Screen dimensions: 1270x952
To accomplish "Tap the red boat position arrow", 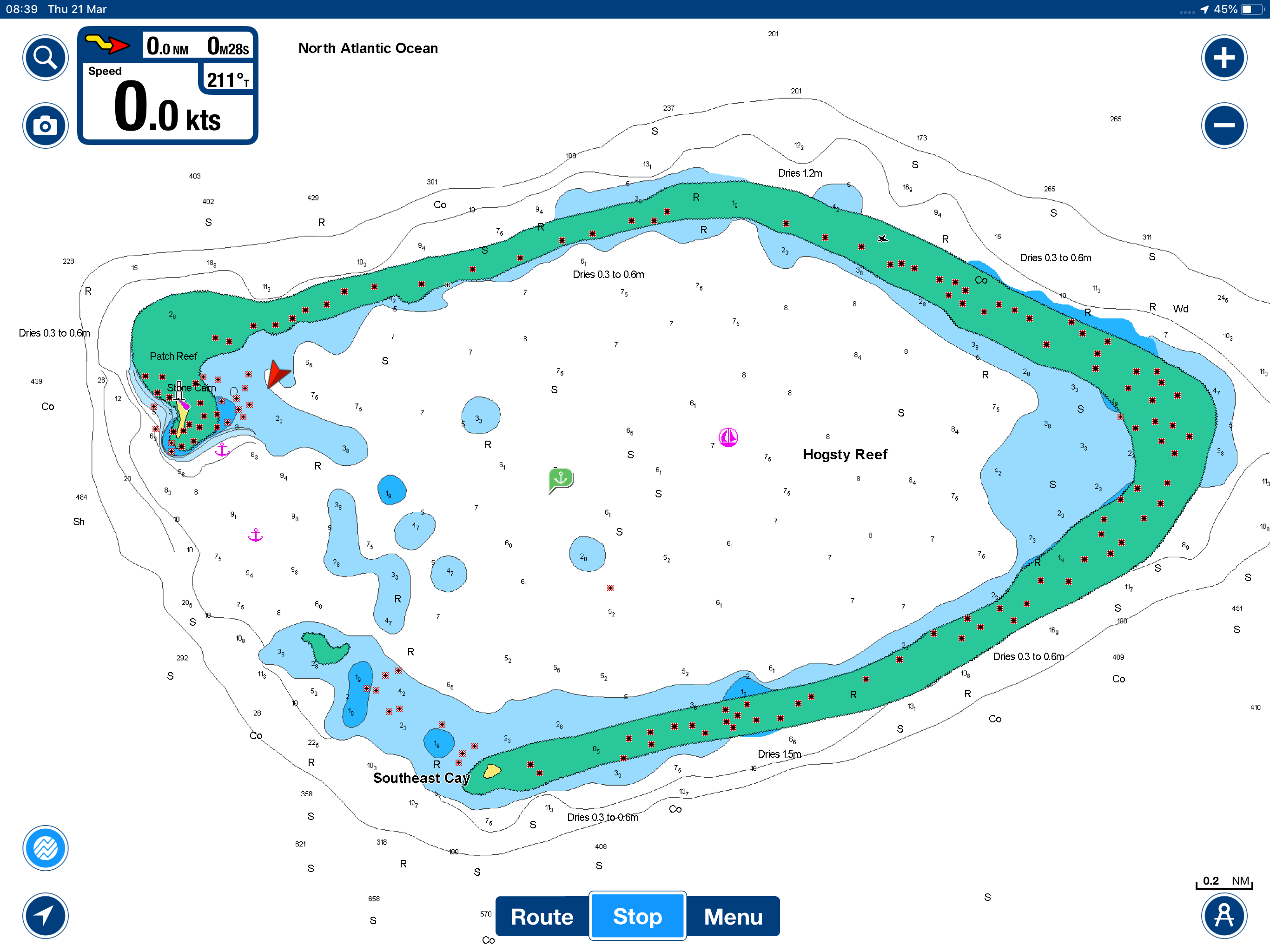I will tap(279, 374).
